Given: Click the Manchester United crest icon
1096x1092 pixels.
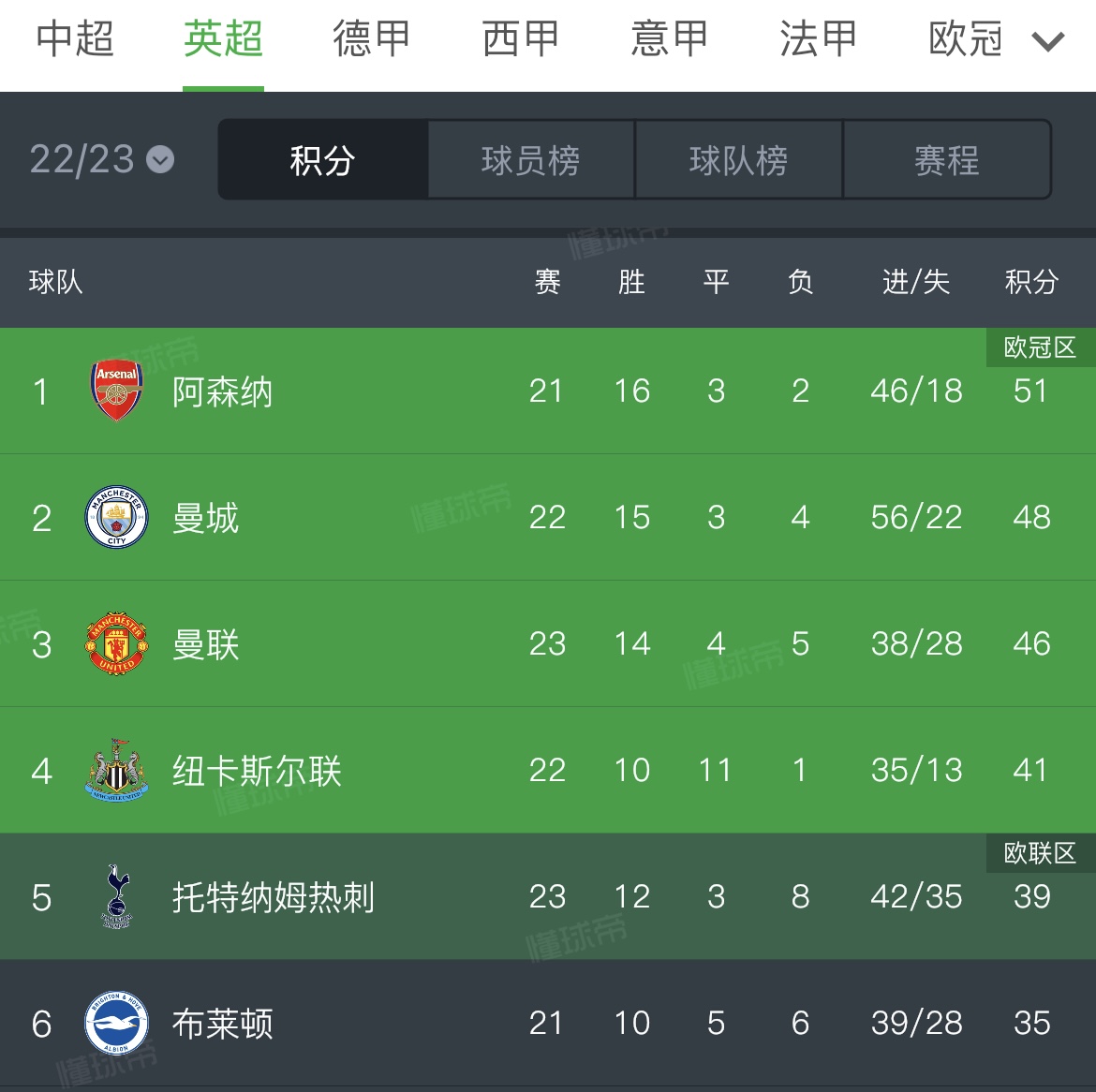Looking at the screenshot, I should click(115, 643).
